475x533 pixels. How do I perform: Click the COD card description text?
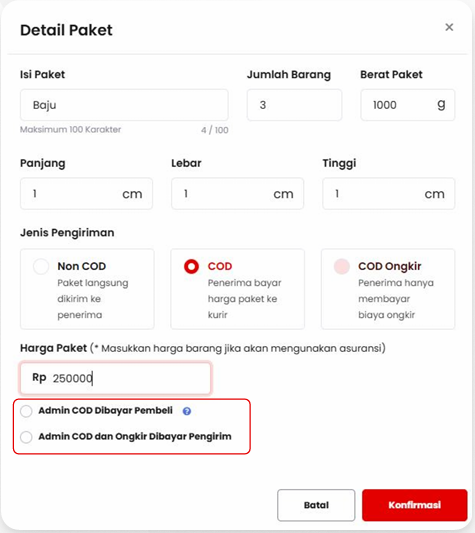244,299
